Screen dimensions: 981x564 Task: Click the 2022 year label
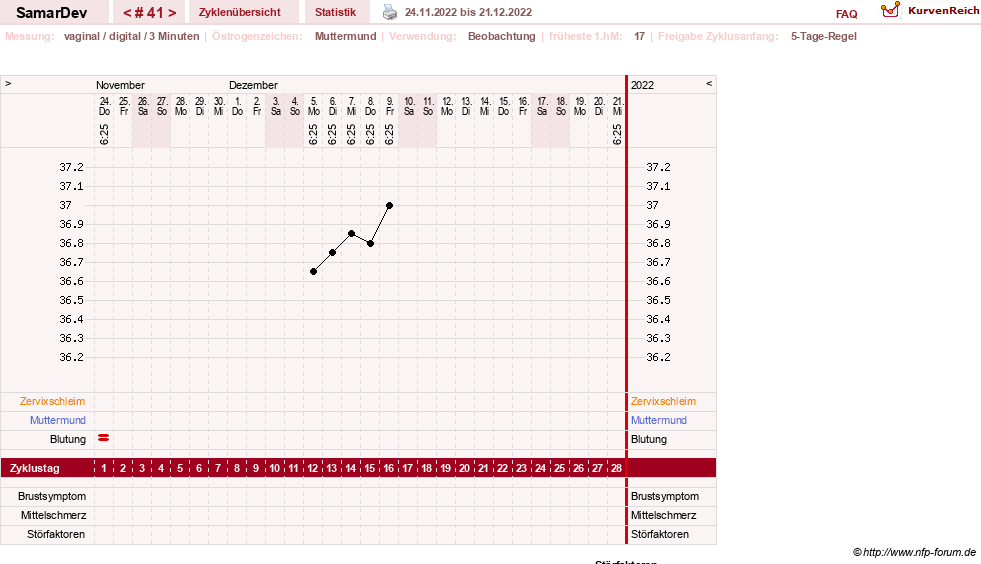[643, 85]
